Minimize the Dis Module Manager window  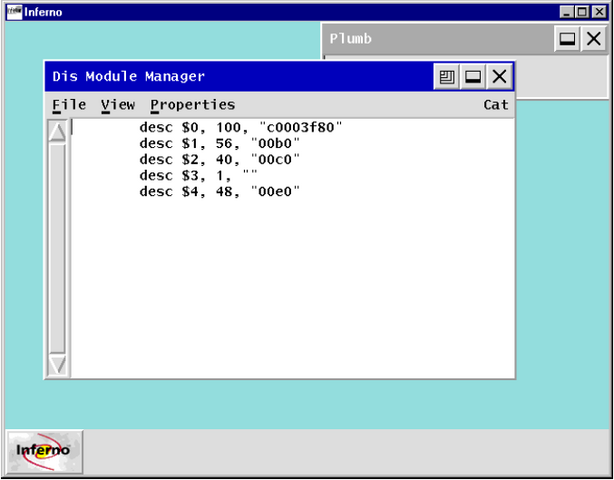coord(473,77)
